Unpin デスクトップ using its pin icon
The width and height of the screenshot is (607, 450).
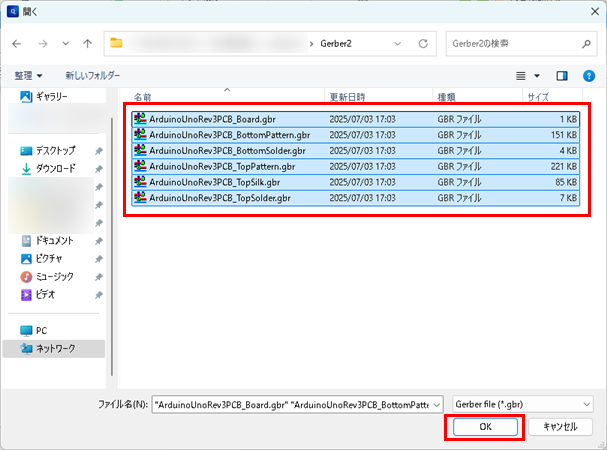[x=99, y=151]
